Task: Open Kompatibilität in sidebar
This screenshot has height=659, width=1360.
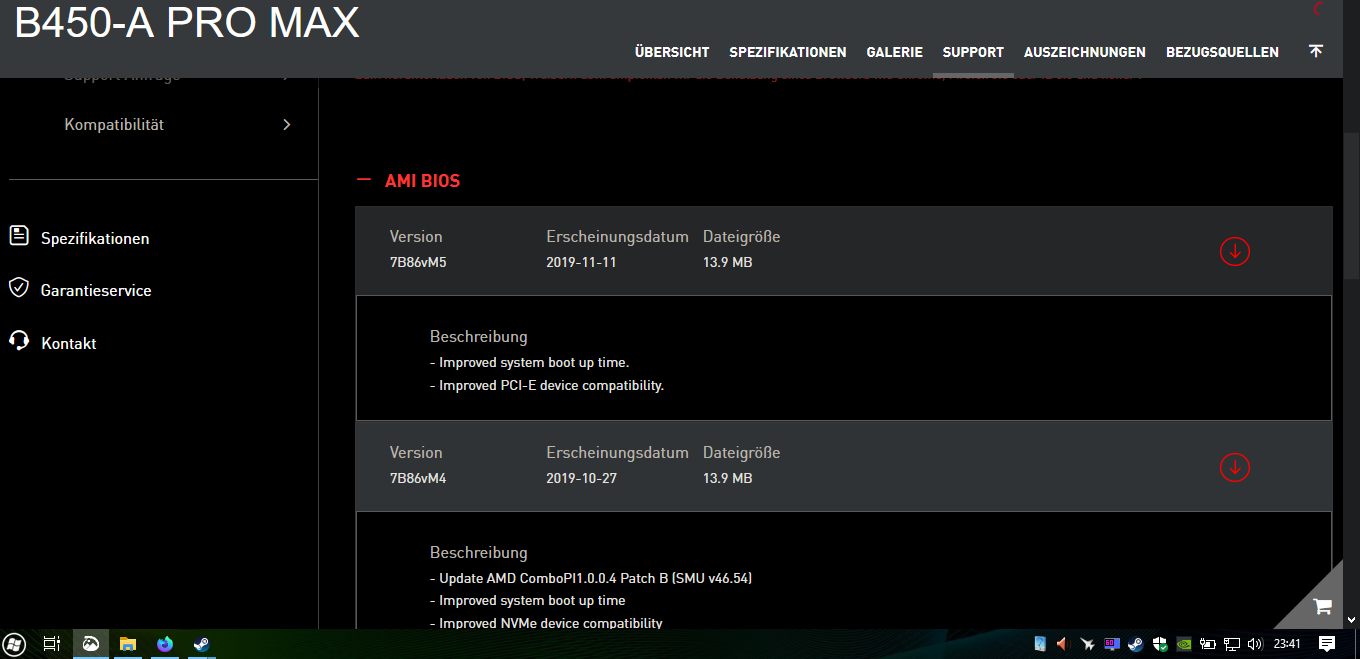Action: 114,125
